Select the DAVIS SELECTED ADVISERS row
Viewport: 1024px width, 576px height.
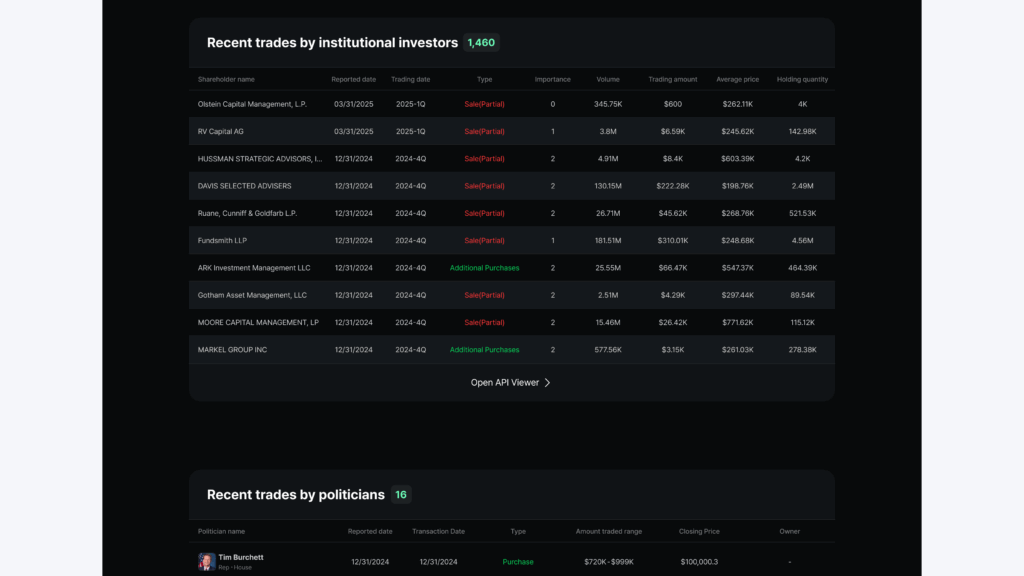(x=512, y=186)
